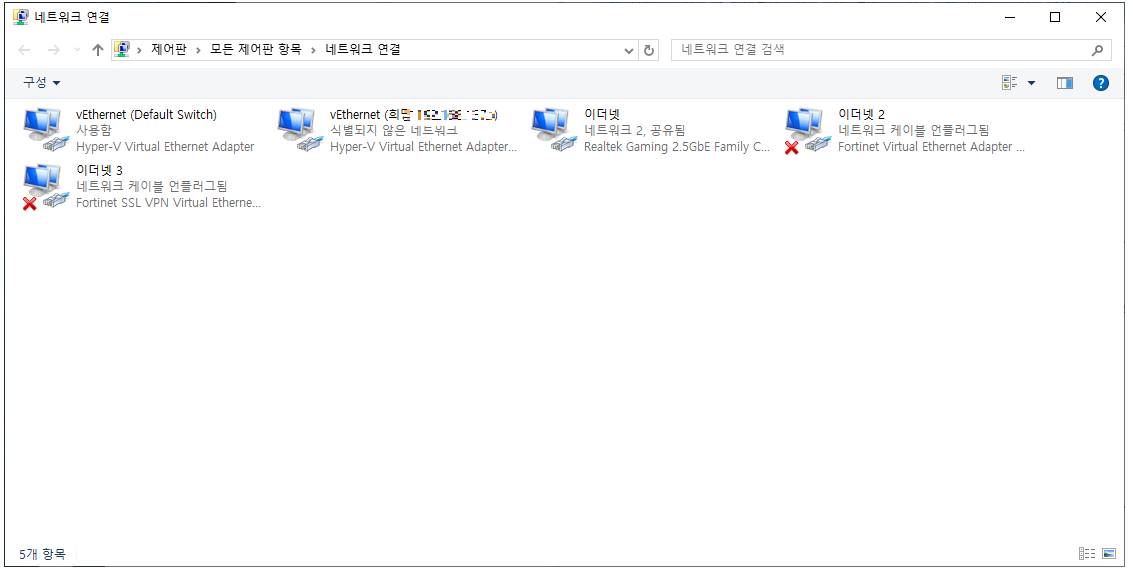This screenshot has width=1133, height=569.
Task: Click 네트워크 2, 공유됨 status text
Action: [x=634, y=130]
